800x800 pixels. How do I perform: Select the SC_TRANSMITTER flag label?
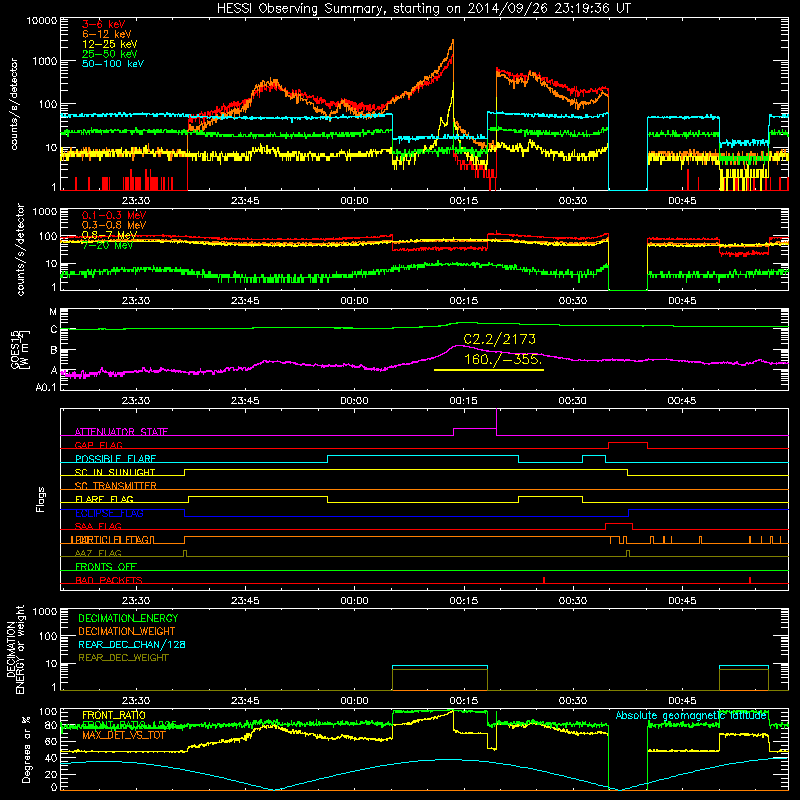(x=116, y=486)
